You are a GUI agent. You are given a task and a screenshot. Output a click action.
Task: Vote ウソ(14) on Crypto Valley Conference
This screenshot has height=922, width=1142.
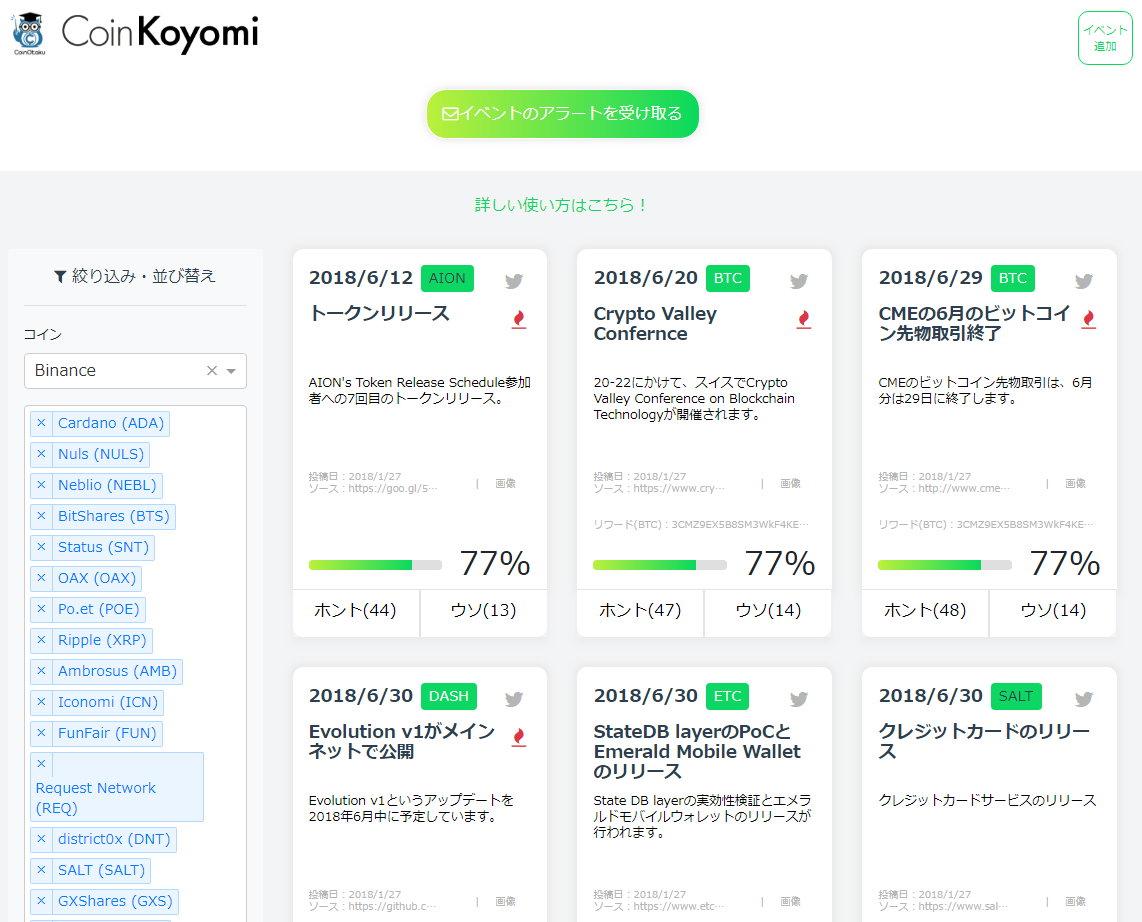[x=768, y=610]
